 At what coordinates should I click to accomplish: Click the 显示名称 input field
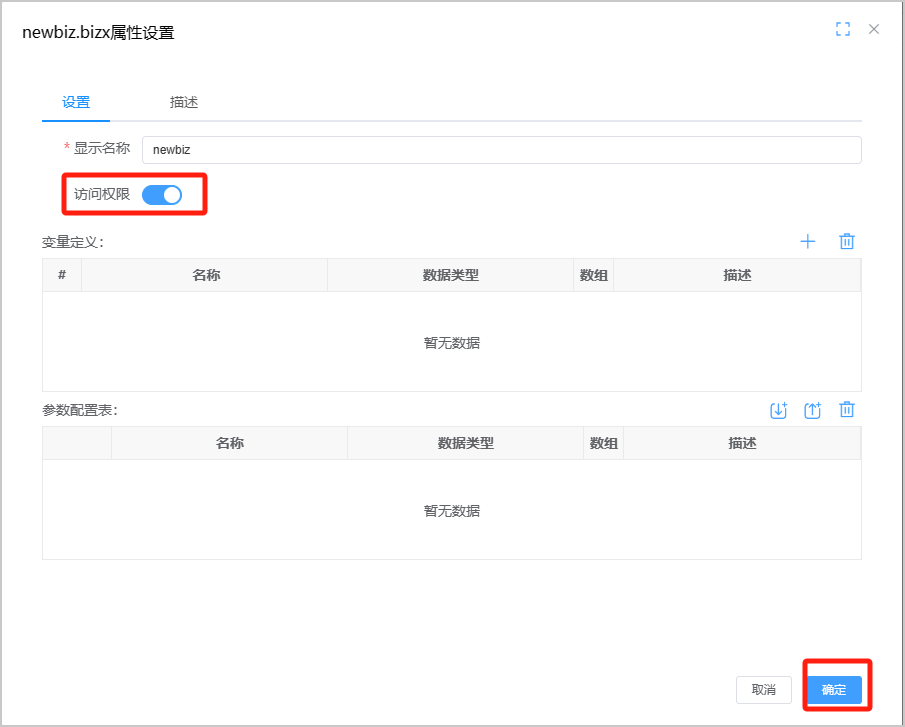501,150
